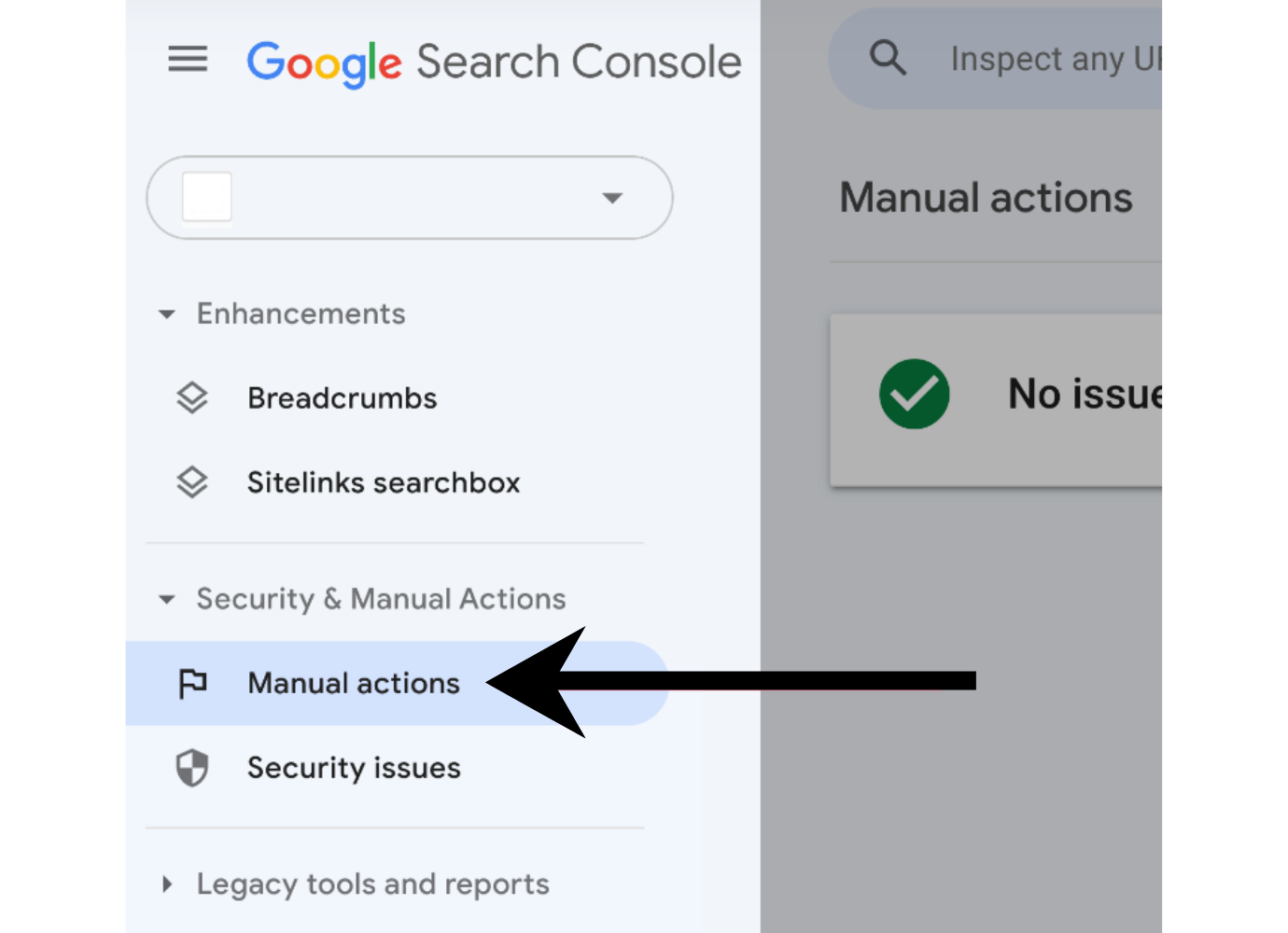
Task: Open the Breadcrumbs report
Action: [x=342, y=398]
